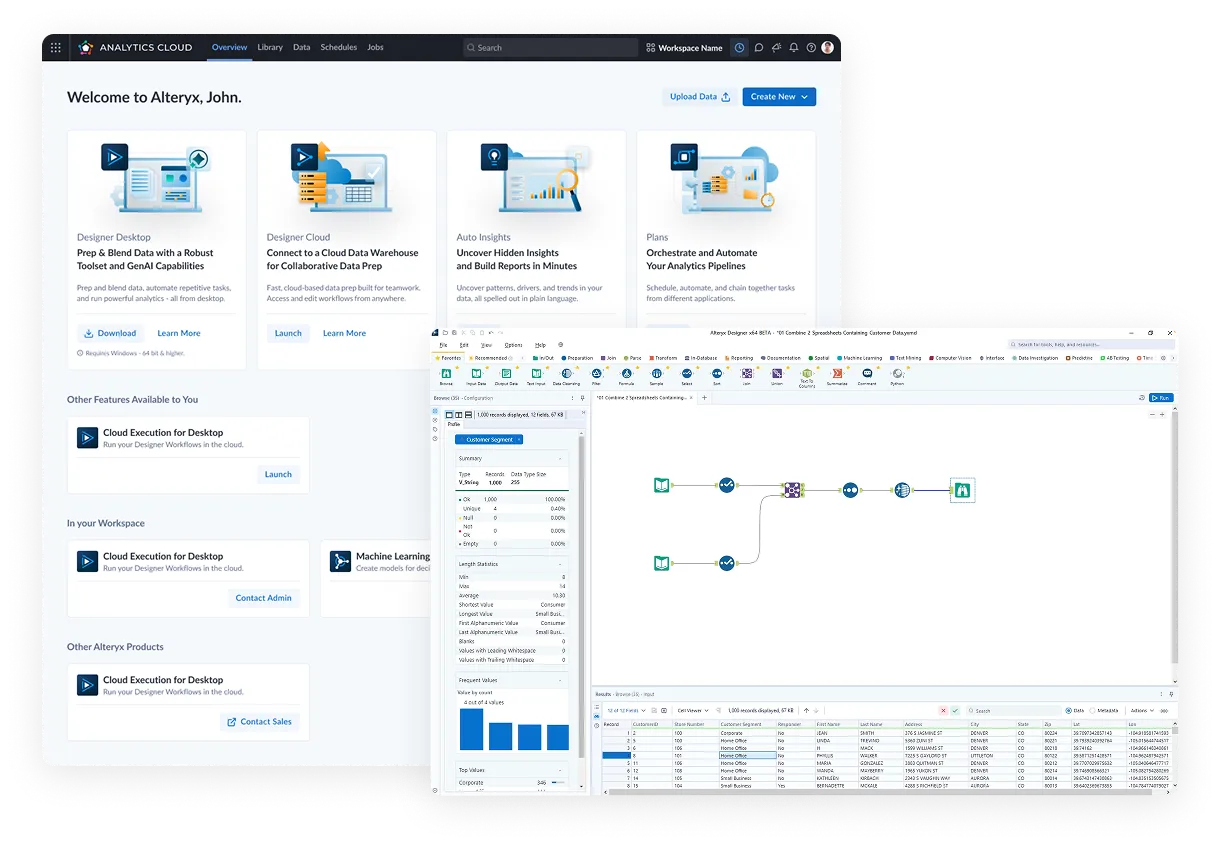Select the Input Data tool in Designer palette
The image size is (1221, 846).
(476, 376)
